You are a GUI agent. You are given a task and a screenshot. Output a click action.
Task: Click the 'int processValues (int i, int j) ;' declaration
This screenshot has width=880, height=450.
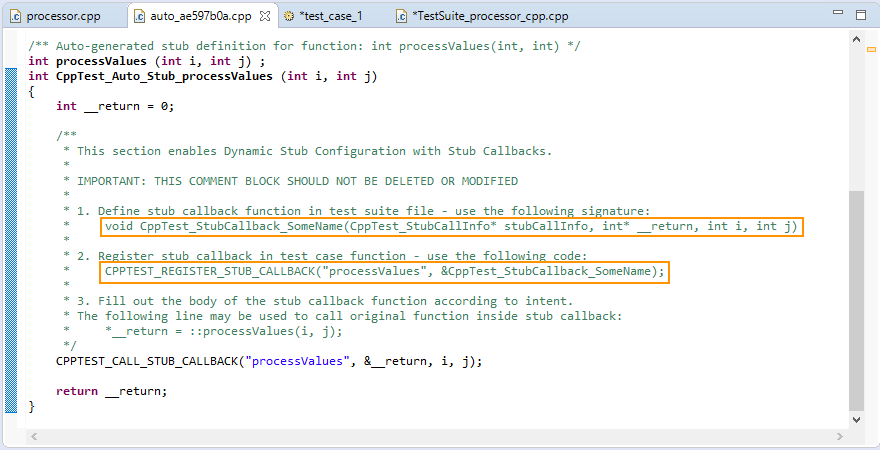point(146,61)
